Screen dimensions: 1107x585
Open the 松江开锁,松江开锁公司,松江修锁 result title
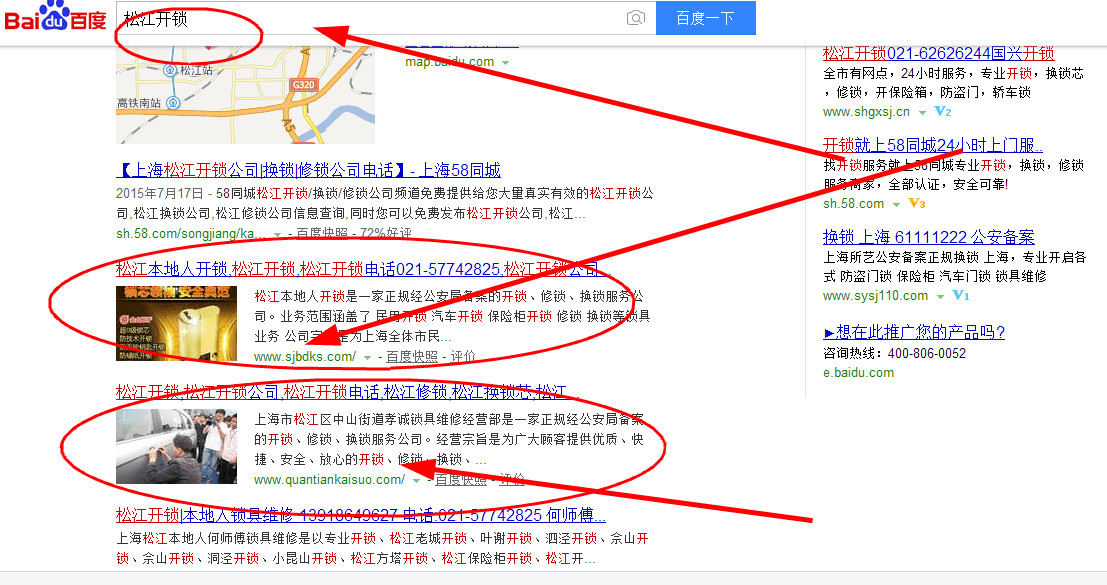346,392
